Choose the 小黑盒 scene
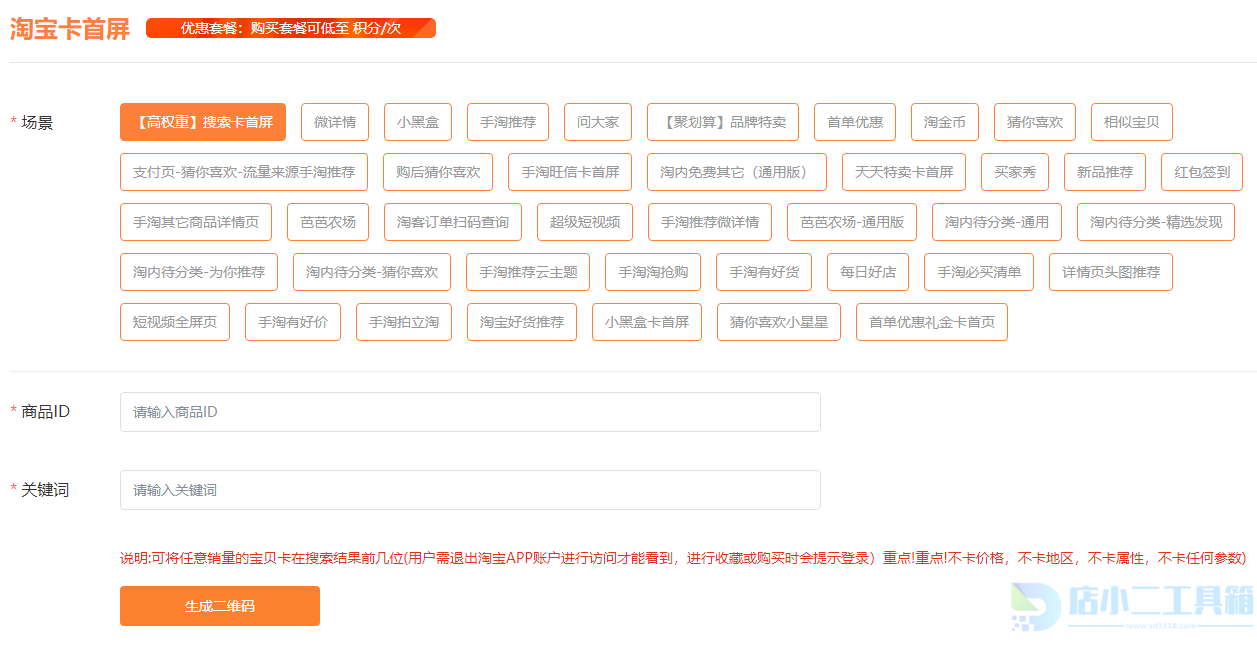 click(x=418, y=122)
